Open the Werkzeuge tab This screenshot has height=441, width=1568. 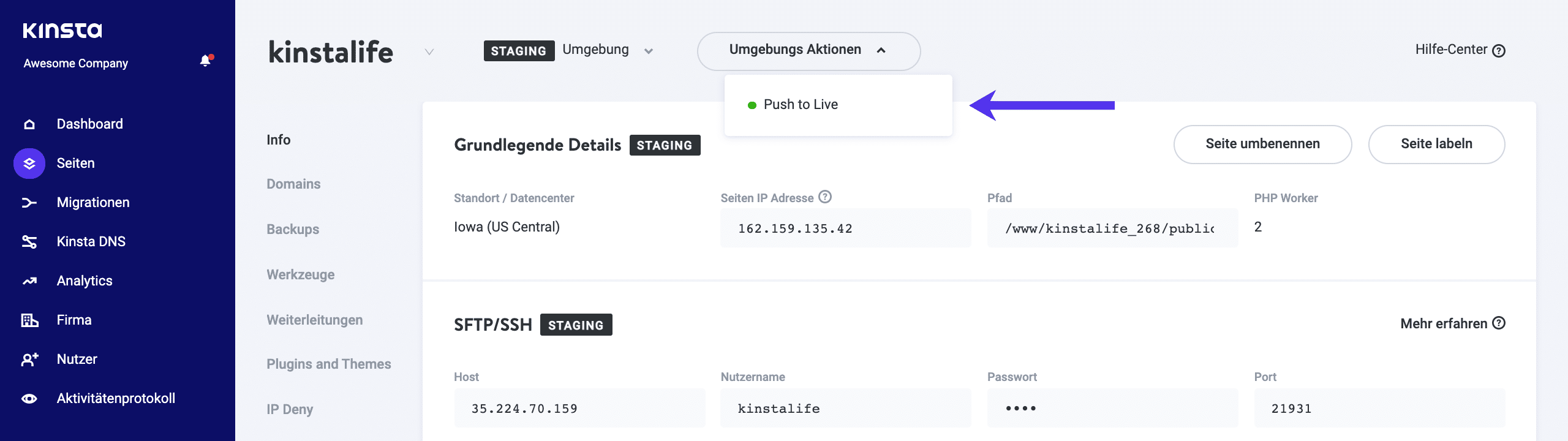pos(300,274)
